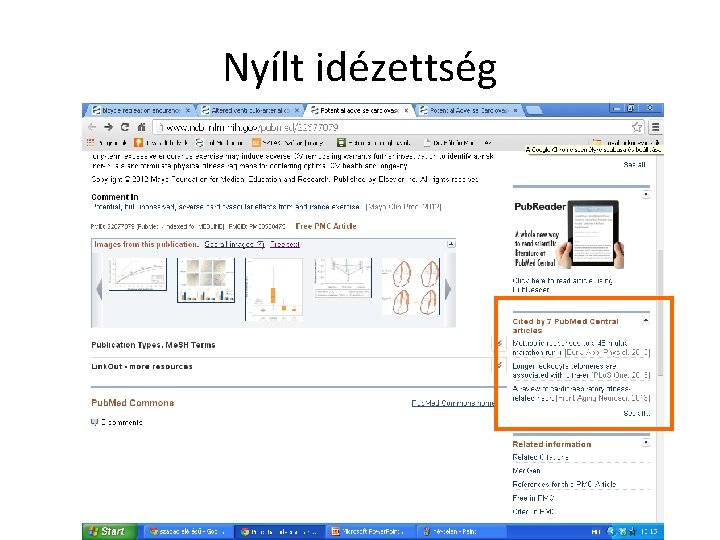Click the taskbar language indicator 'HU'
The image size is (720, 540).
(x=596, y=531)
